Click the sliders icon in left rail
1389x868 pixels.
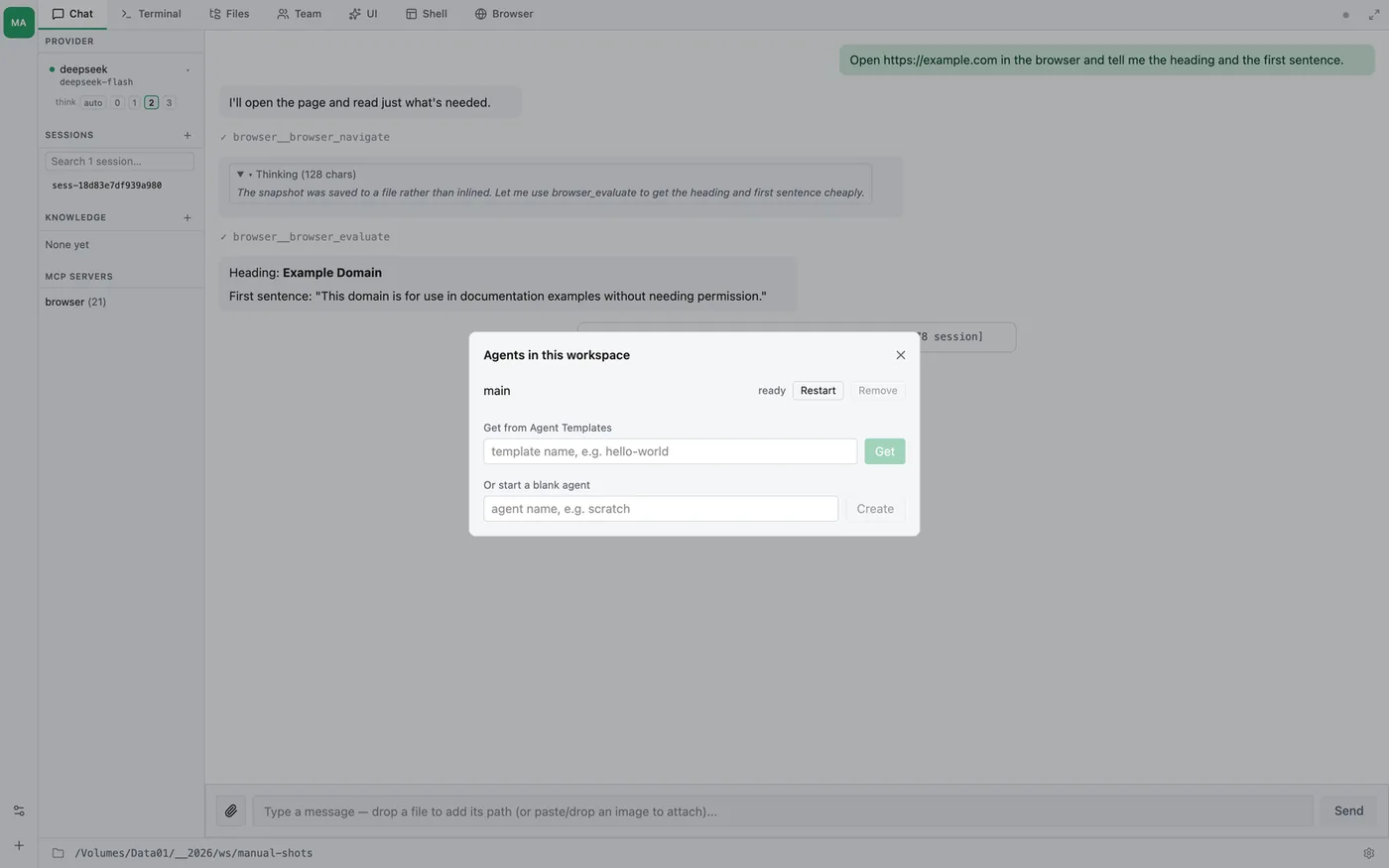[x=19, y=810]
